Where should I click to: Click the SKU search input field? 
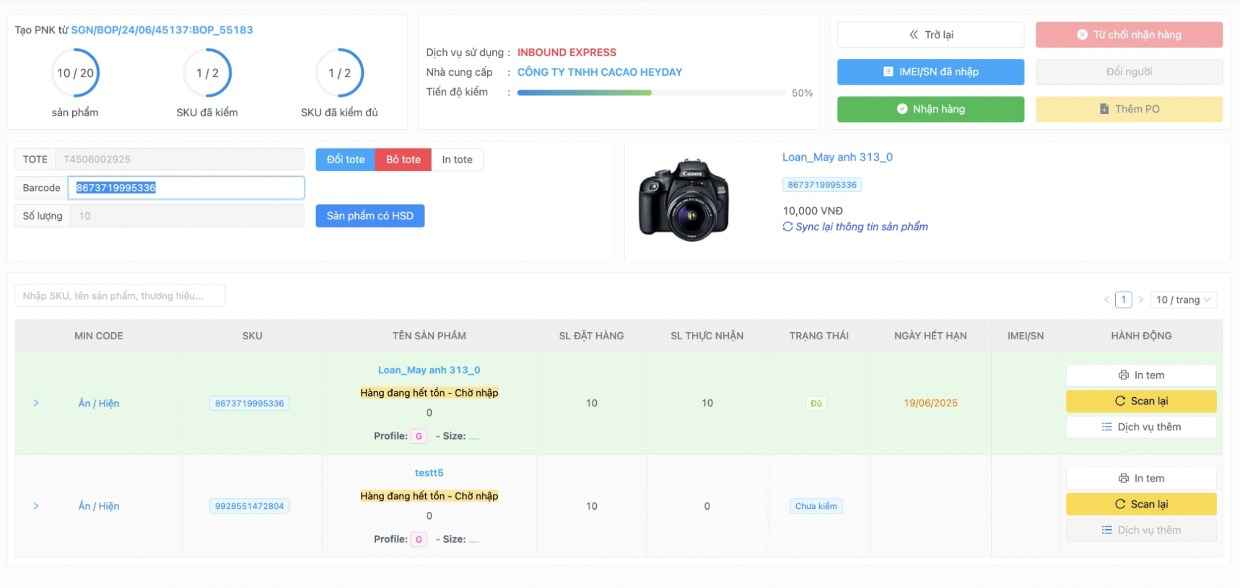[120, 296]
